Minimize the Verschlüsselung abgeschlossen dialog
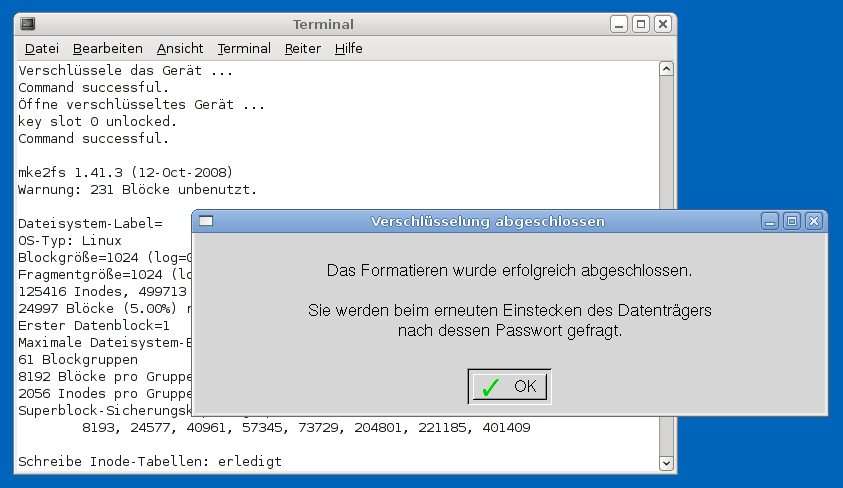843x488 pixels. coord(770,221)
